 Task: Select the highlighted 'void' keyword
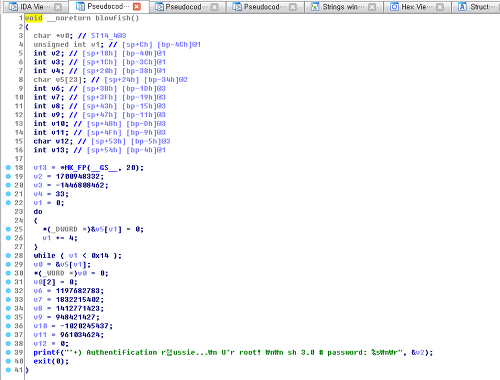click(34, 18)
